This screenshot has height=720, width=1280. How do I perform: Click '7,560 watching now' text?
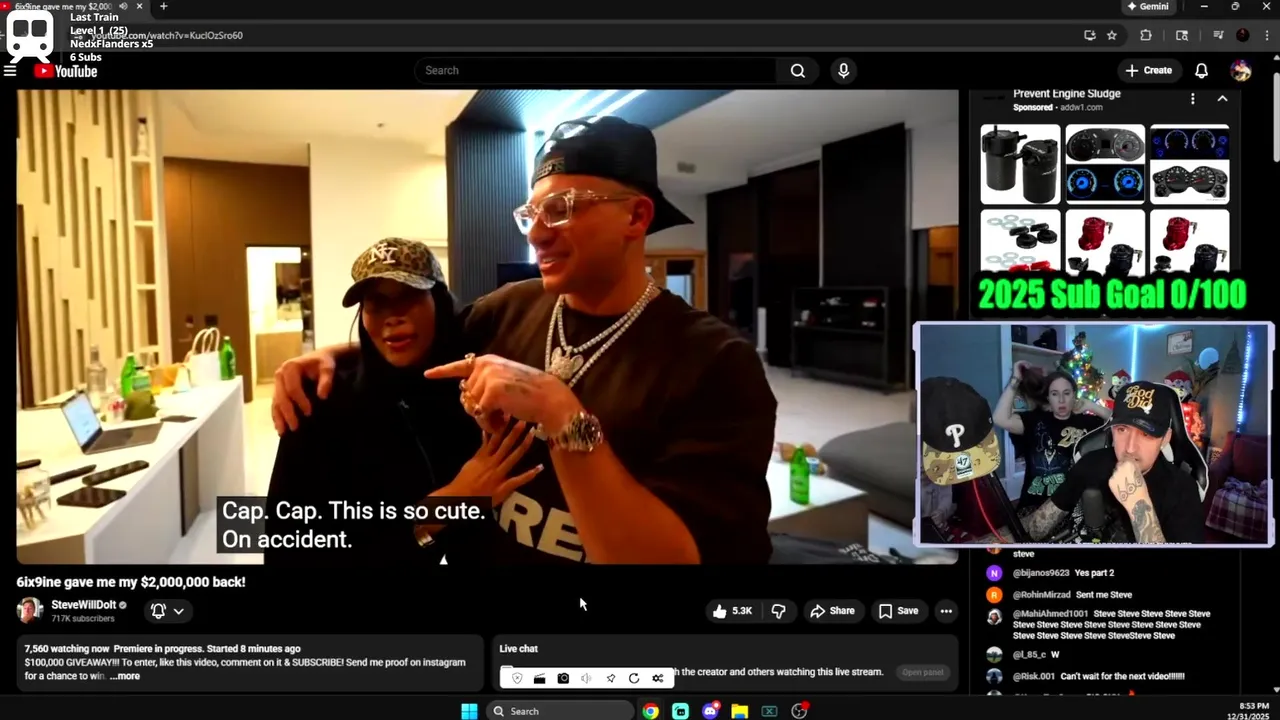coord(66,649)
